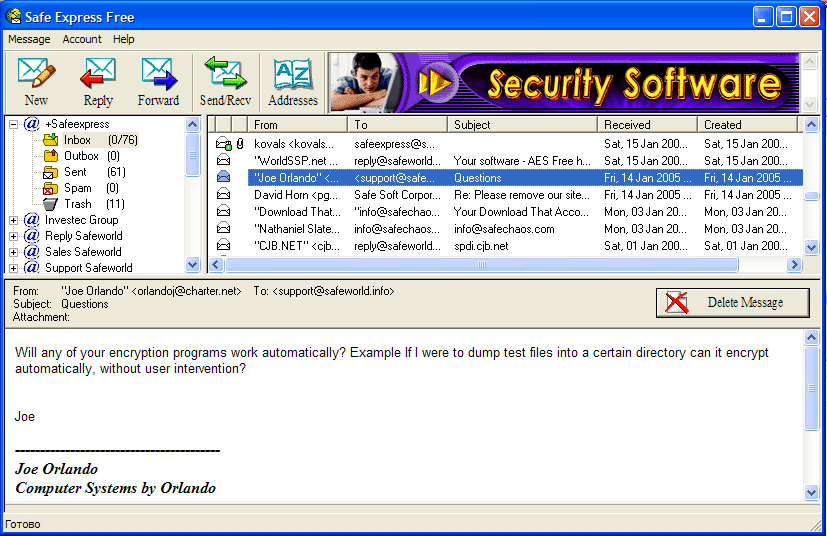Expand the Sales Safeworld account
827x536 pixels.
(14, 252)
